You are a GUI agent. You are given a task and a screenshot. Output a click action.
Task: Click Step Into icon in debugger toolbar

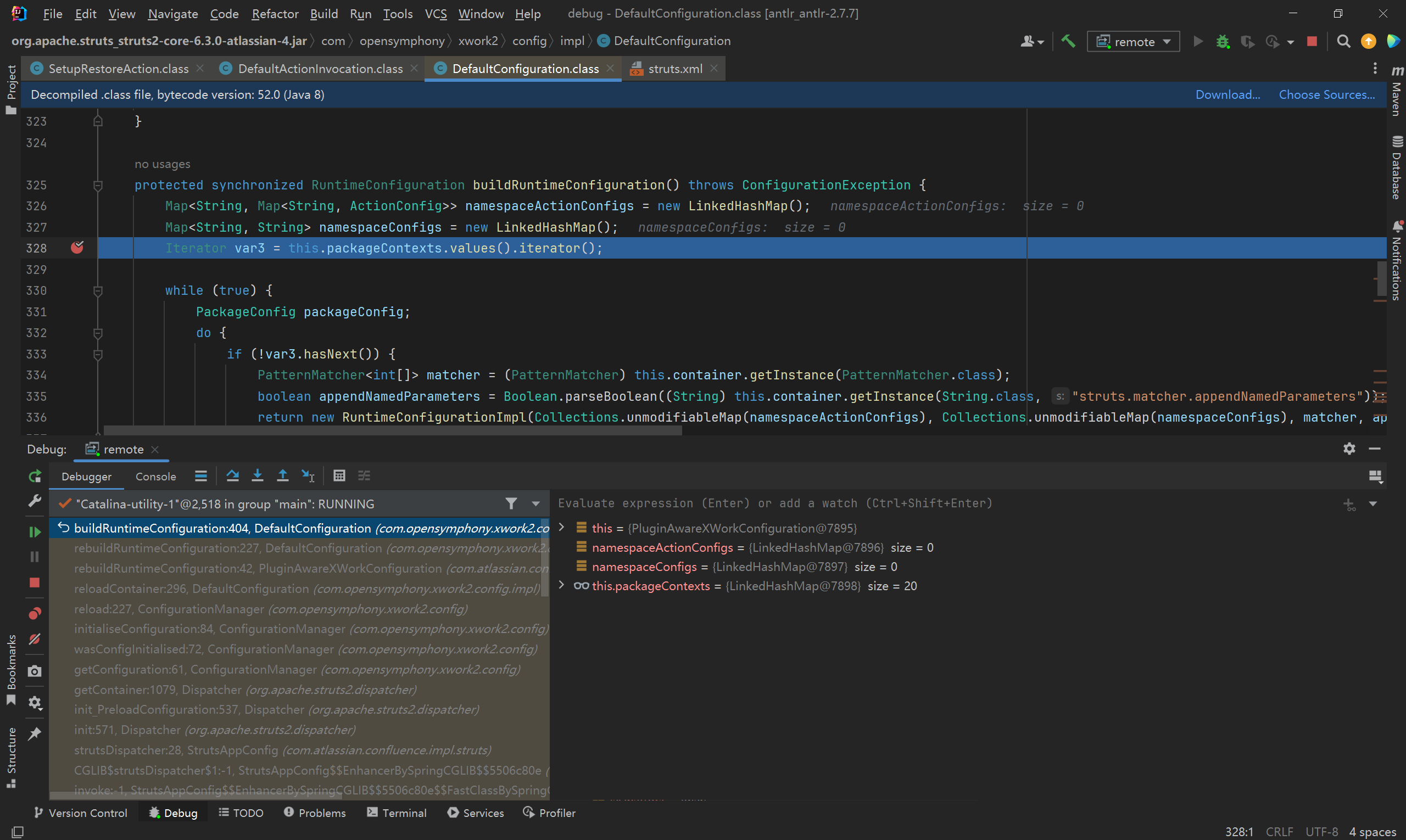257,475
